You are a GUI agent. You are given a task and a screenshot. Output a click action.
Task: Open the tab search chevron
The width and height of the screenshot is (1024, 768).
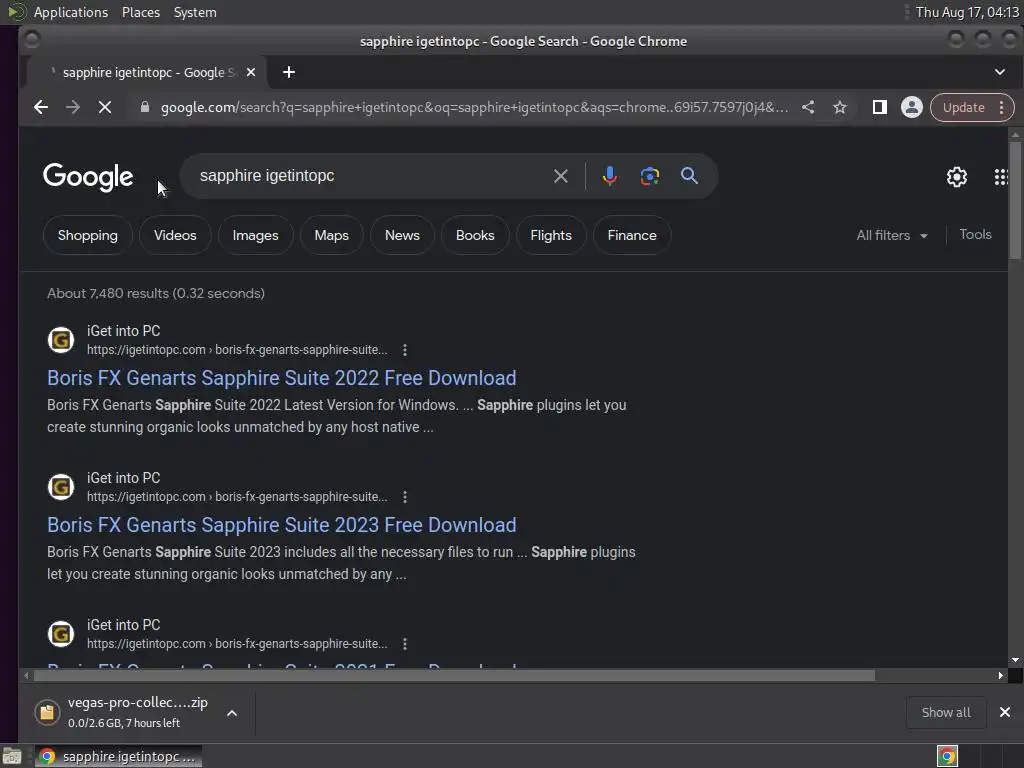pyautogui.click(x=1000, y=72)
